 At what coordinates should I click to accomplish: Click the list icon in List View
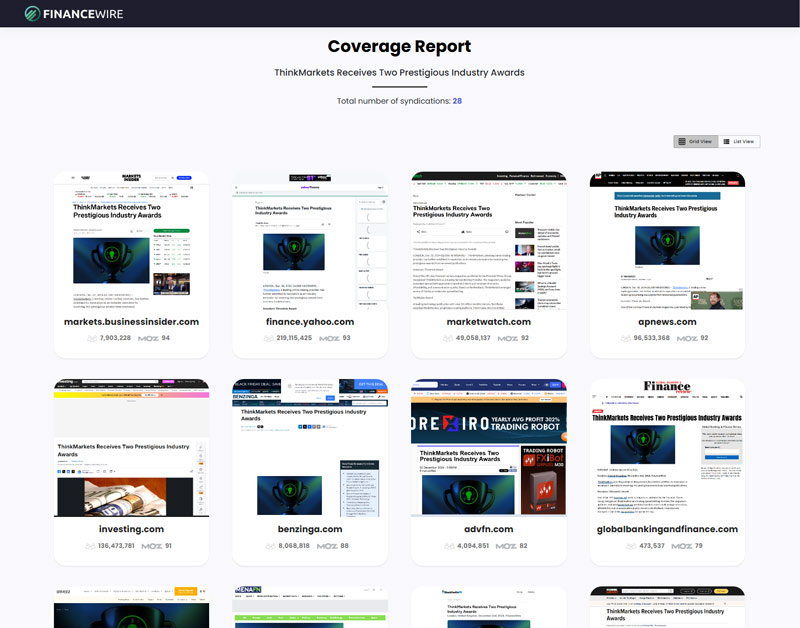click(x=726, y=141)
